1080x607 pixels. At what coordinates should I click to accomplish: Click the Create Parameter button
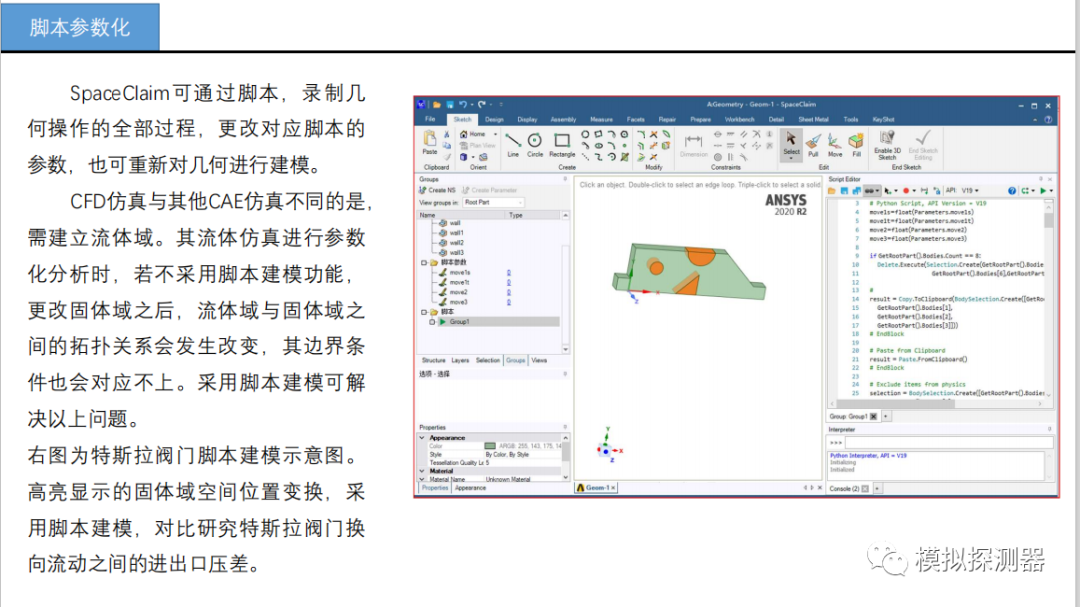pyautogui.click(x=489, y=190)
